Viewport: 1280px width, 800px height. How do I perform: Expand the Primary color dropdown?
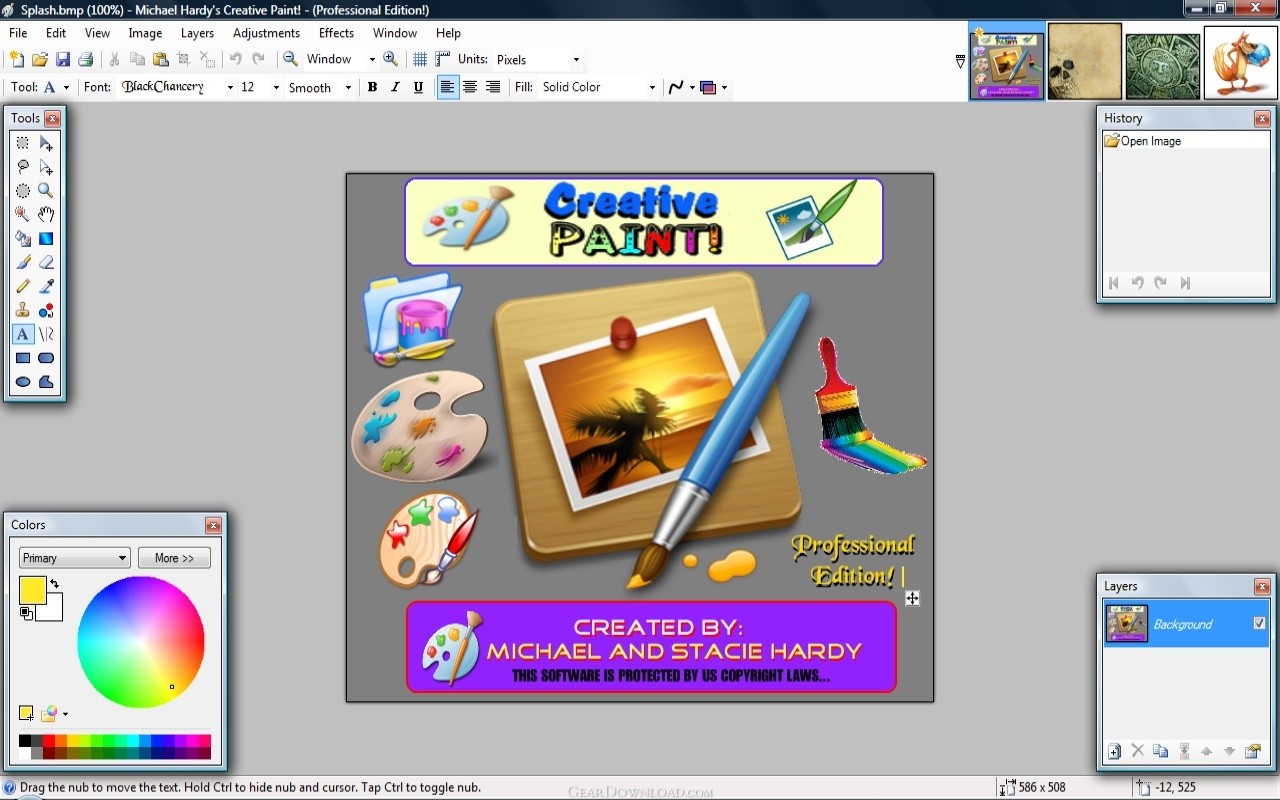point(75,558)
